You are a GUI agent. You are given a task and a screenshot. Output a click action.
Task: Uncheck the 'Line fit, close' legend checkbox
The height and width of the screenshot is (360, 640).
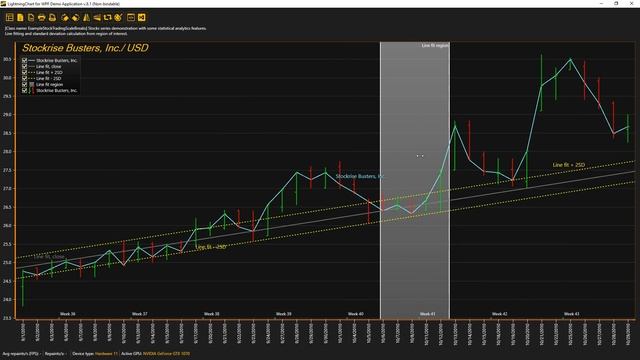(x=24, y=66)
